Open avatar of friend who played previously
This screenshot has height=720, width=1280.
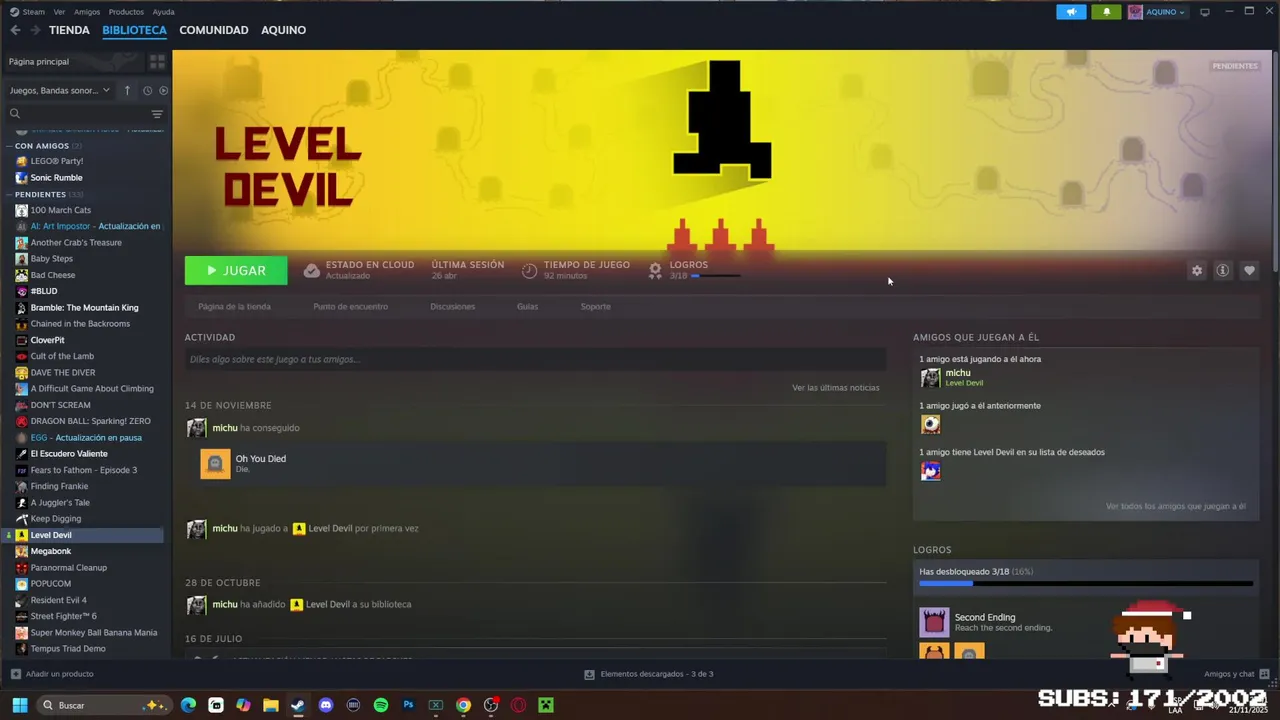(931, 425)
